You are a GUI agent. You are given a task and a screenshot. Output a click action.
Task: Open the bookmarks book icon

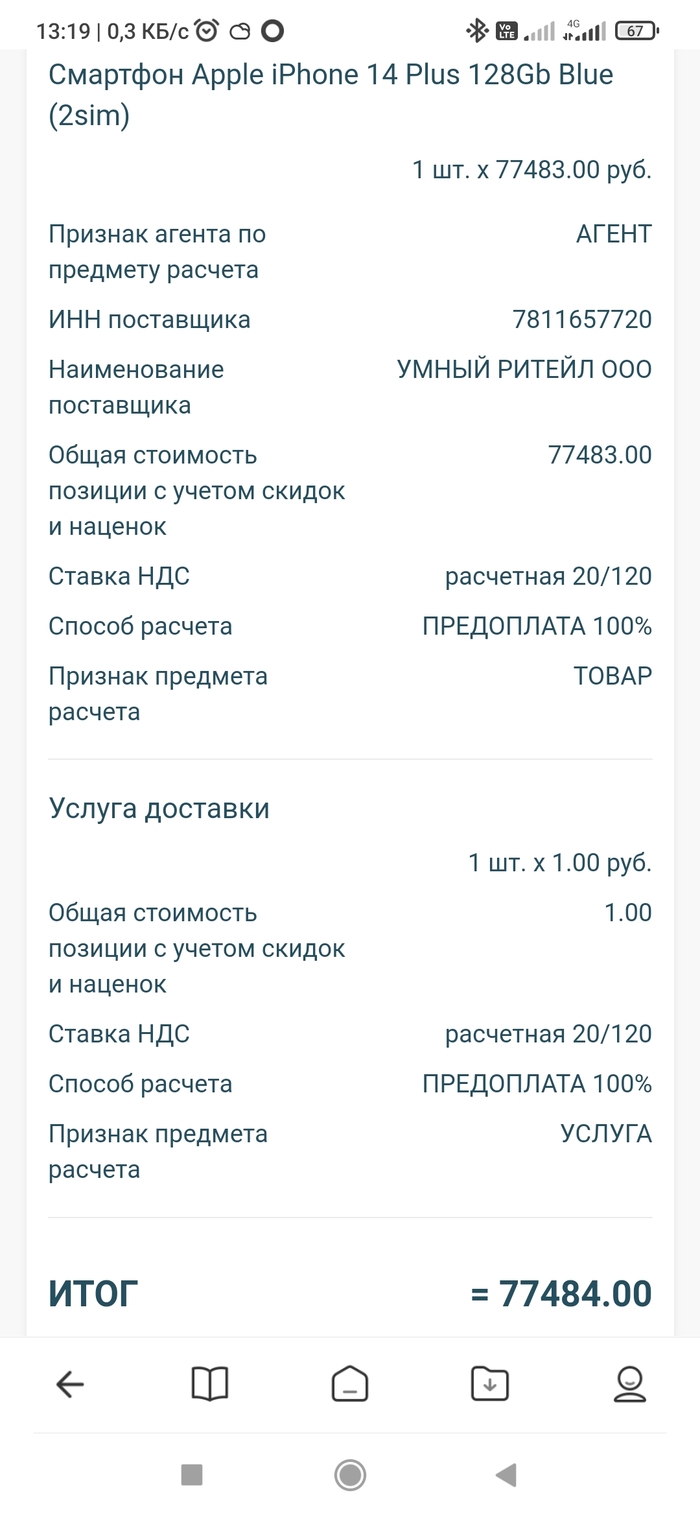click(x=210, y=1384)
